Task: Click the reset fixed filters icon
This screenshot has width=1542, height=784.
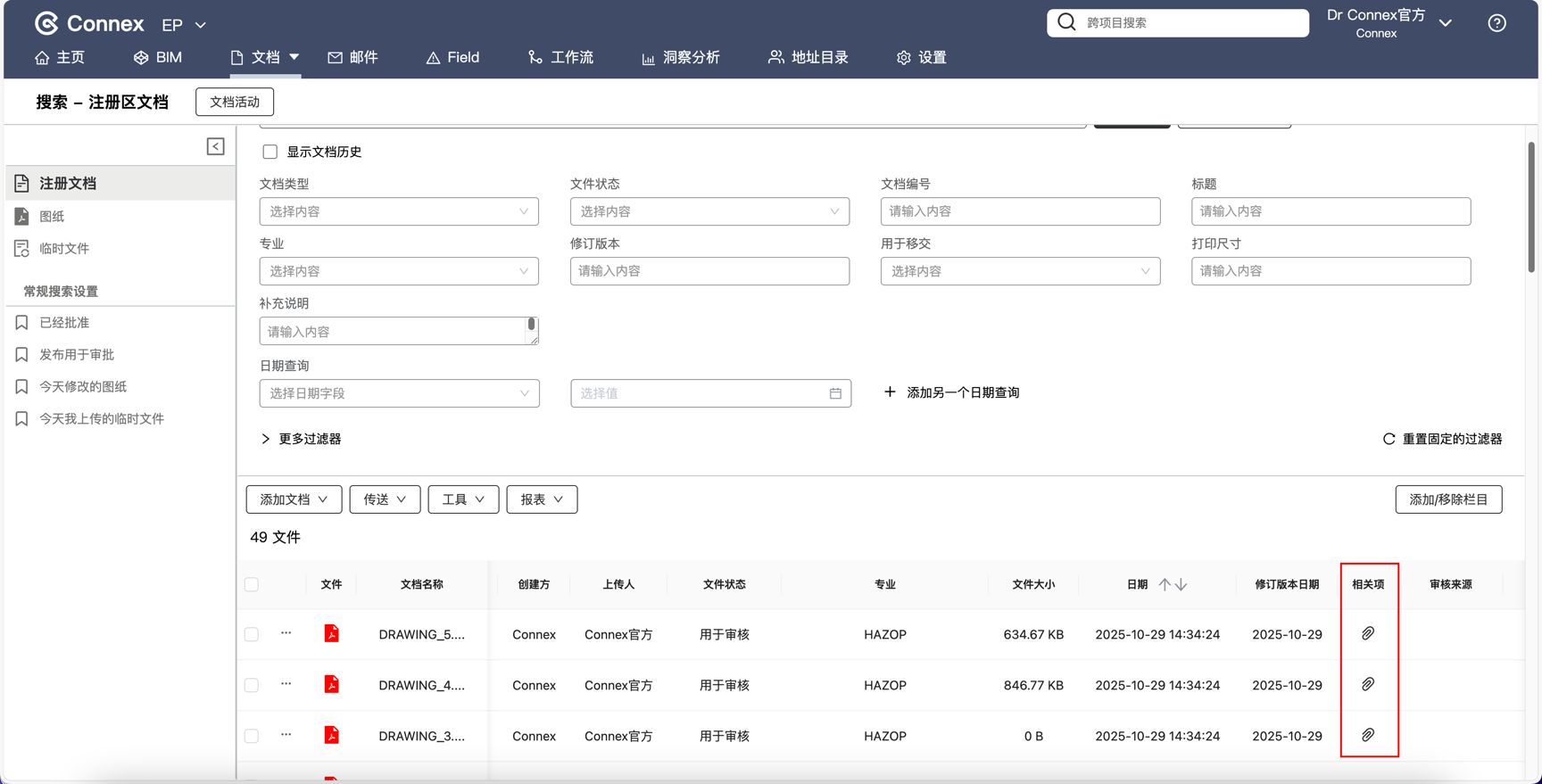Action: (1389, 439)
